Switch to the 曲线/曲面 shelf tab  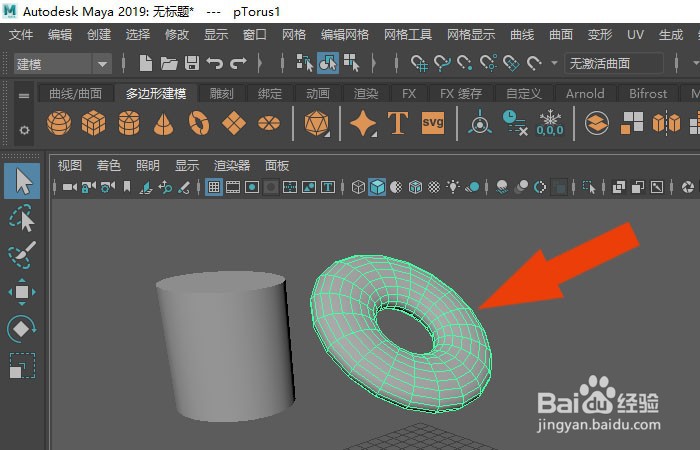(75, 94)
